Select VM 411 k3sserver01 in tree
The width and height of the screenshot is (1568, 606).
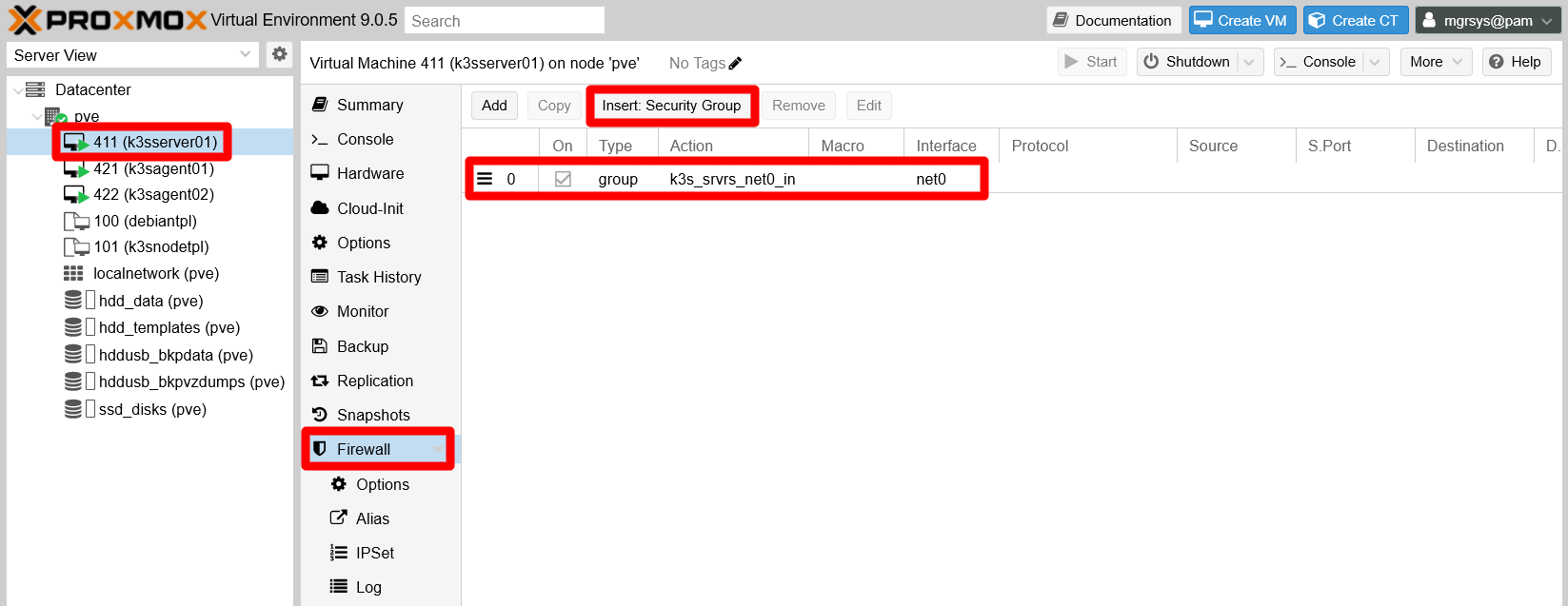tap(149, 142)
